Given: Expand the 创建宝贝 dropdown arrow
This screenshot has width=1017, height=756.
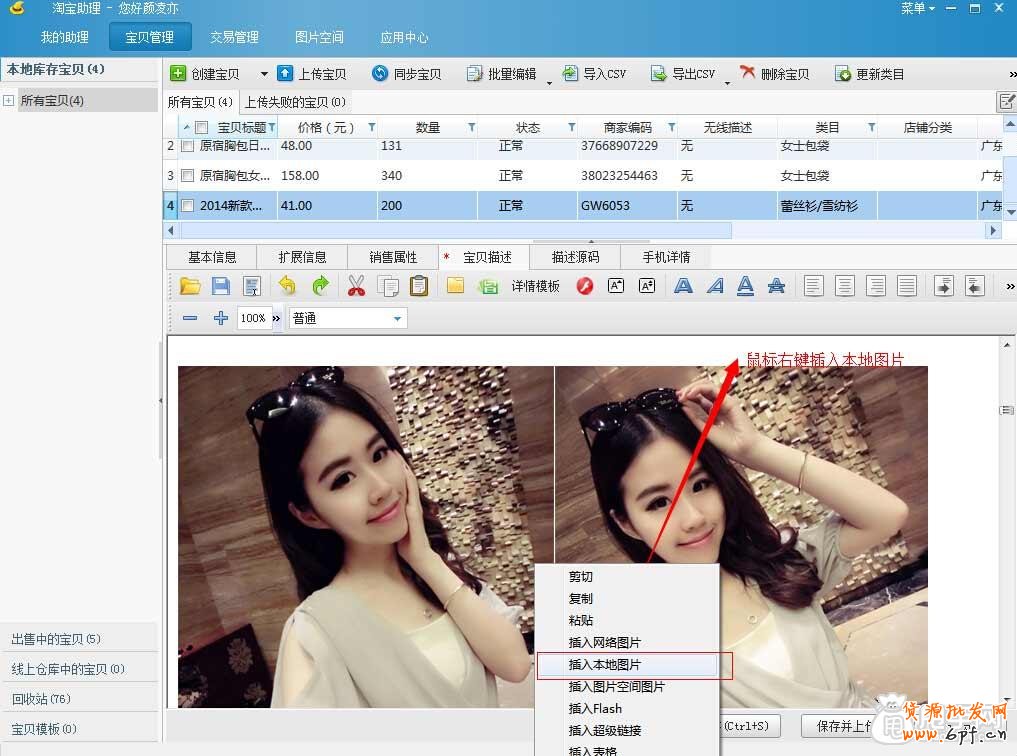Looking at the screenshot, I should pyautogui.click(x=264, y=72).
